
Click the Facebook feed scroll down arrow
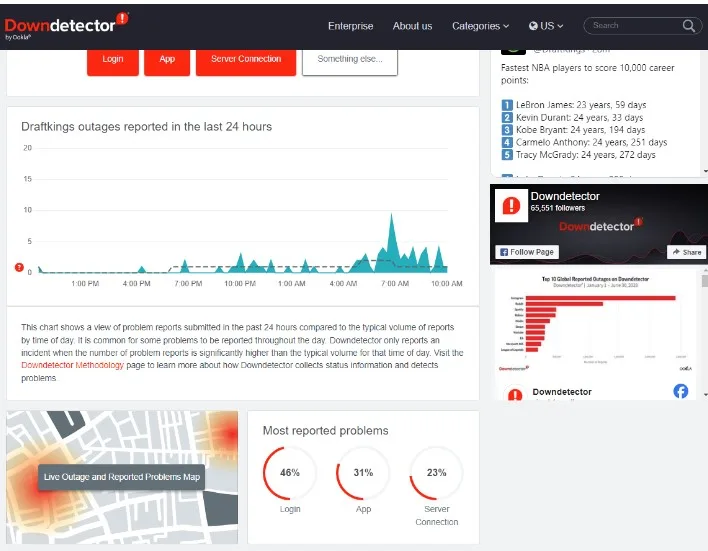tap(705, 395)
